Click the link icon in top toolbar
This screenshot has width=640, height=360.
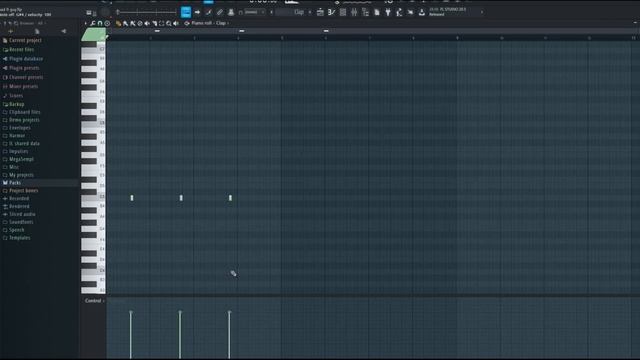click(220, 12)
